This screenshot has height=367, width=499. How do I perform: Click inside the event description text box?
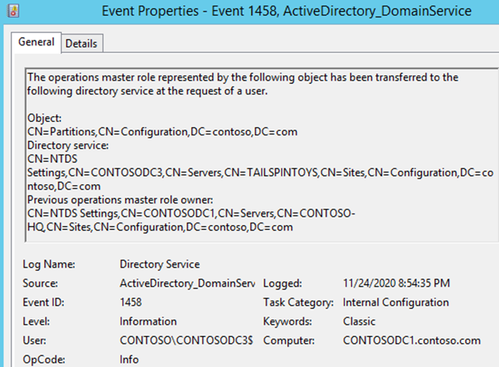262,155
